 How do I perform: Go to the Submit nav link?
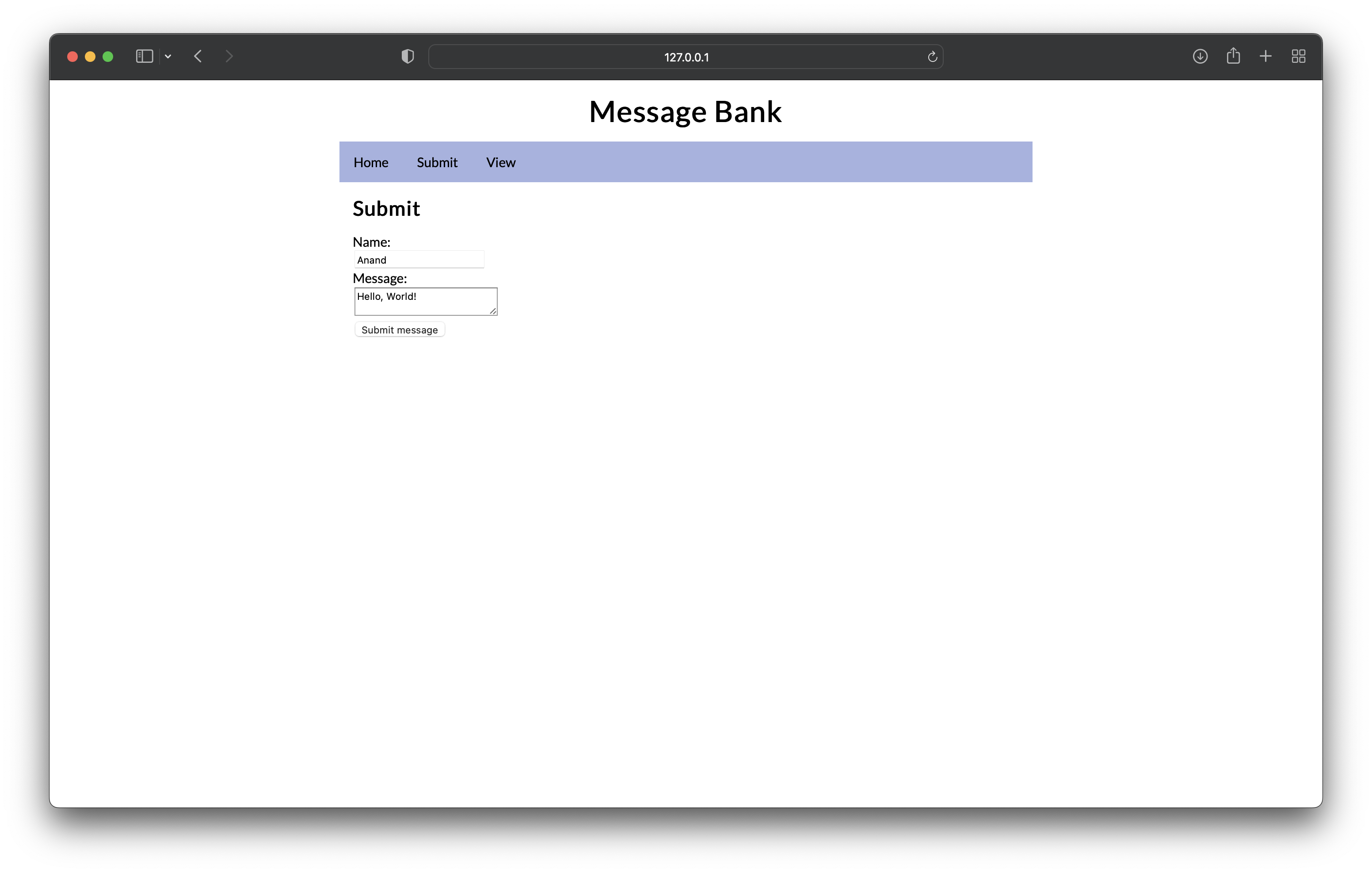coord(437,162)
